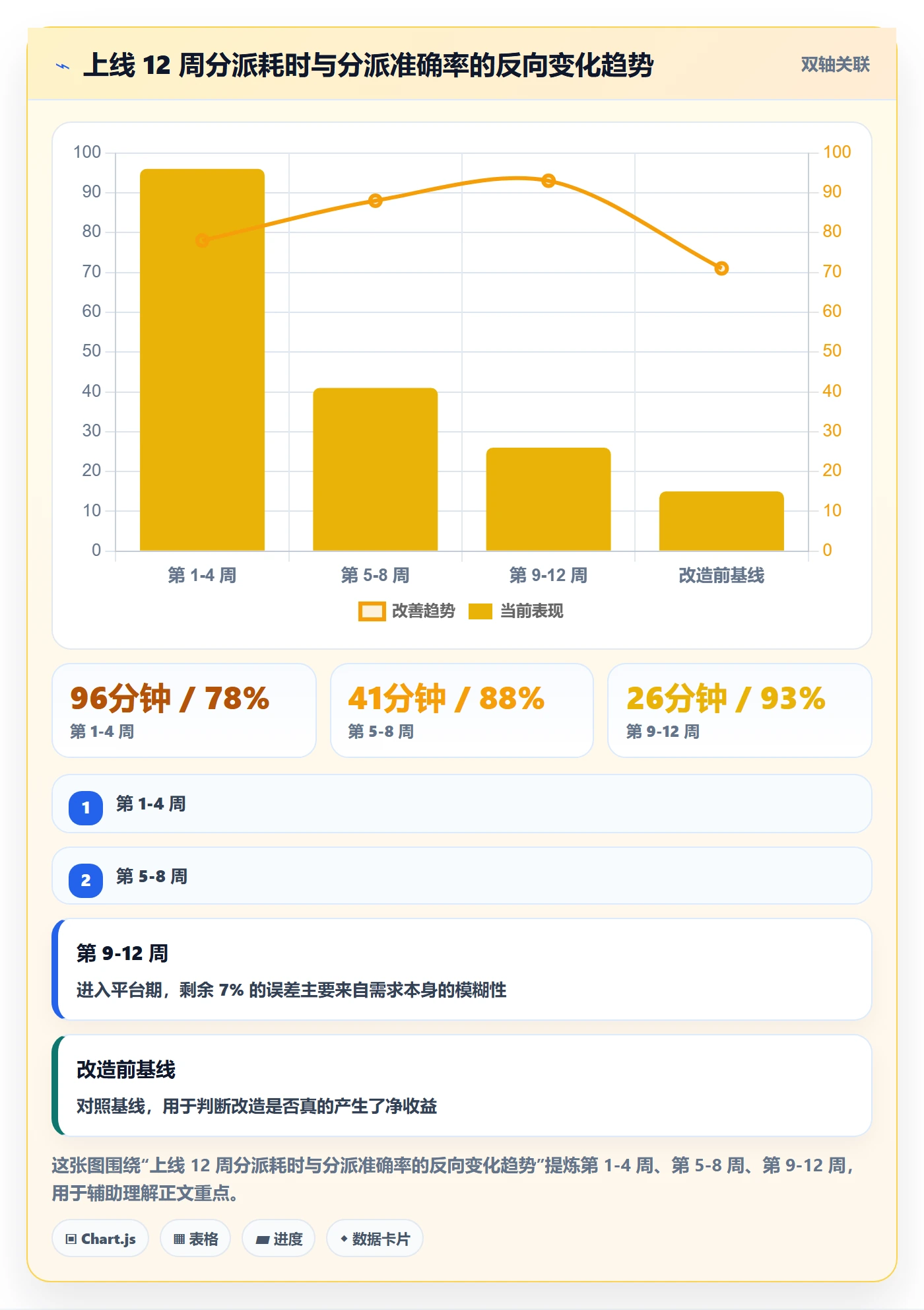Click the summary paragraph starting with 这张图围绕
Image resolution: width=924 pixels, height=1310 pixels.
453,1179
